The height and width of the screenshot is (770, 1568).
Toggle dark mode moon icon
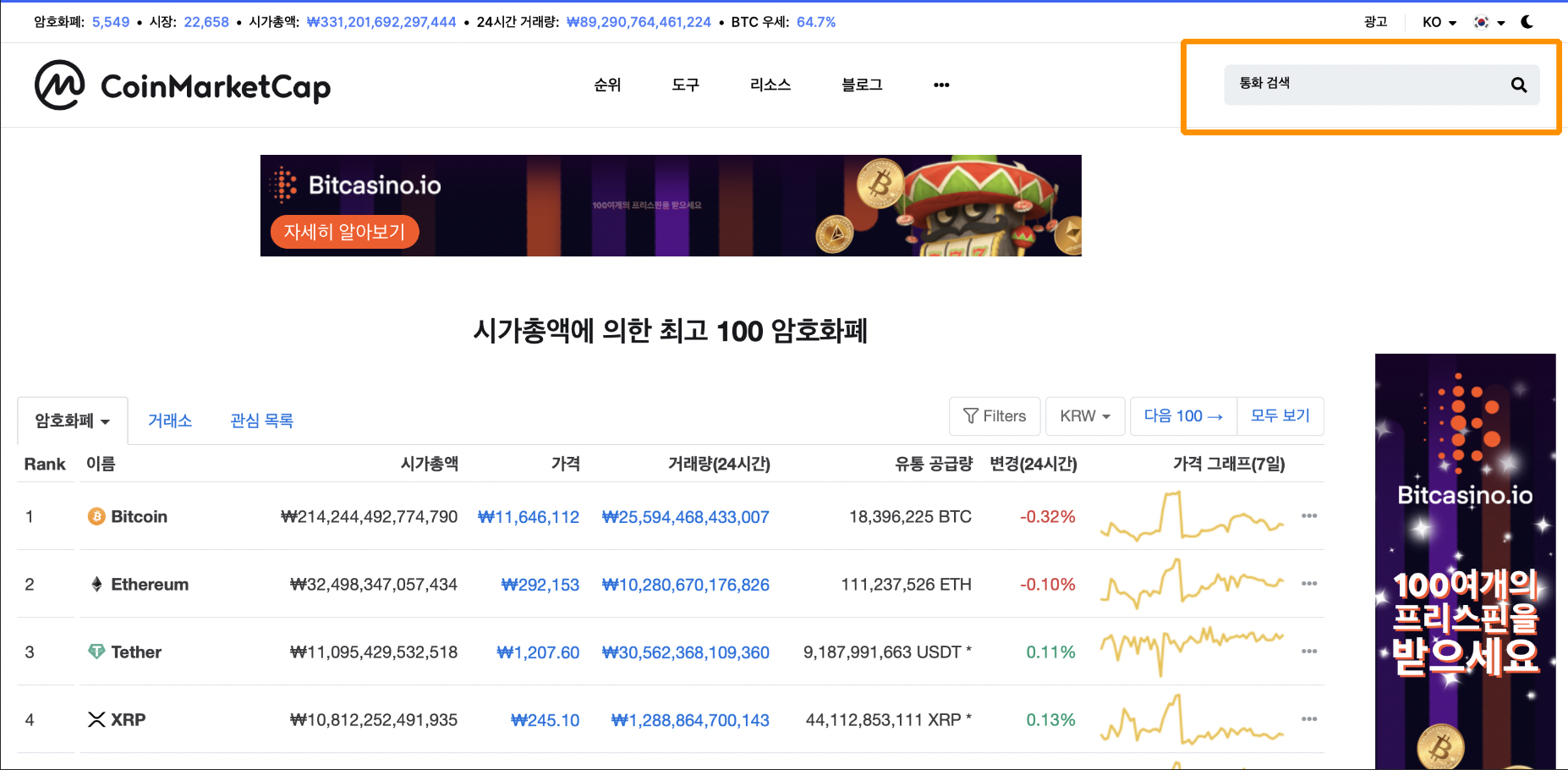1527,22
